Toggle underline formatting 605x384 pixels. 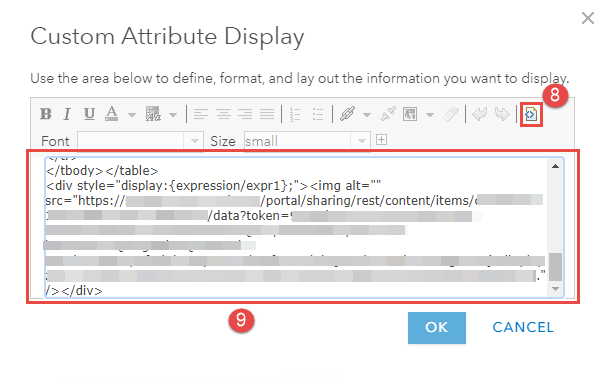[x=90, y=114]
